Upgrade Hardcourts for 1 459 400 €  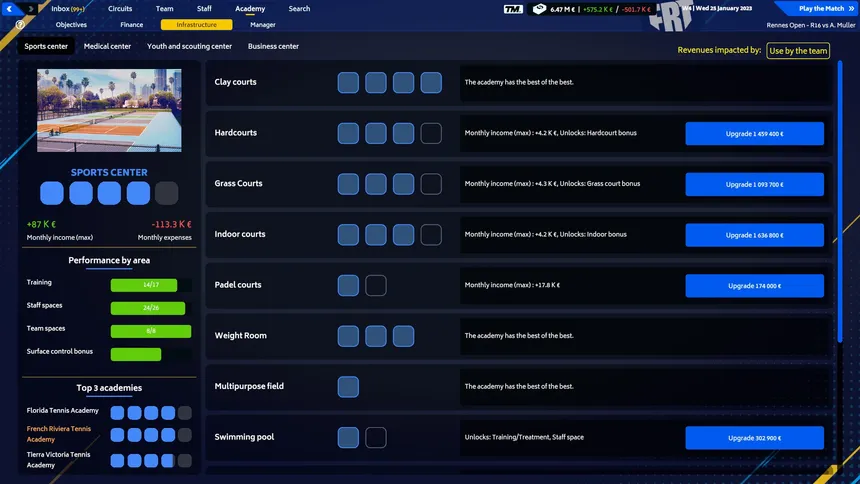(754, 133)
